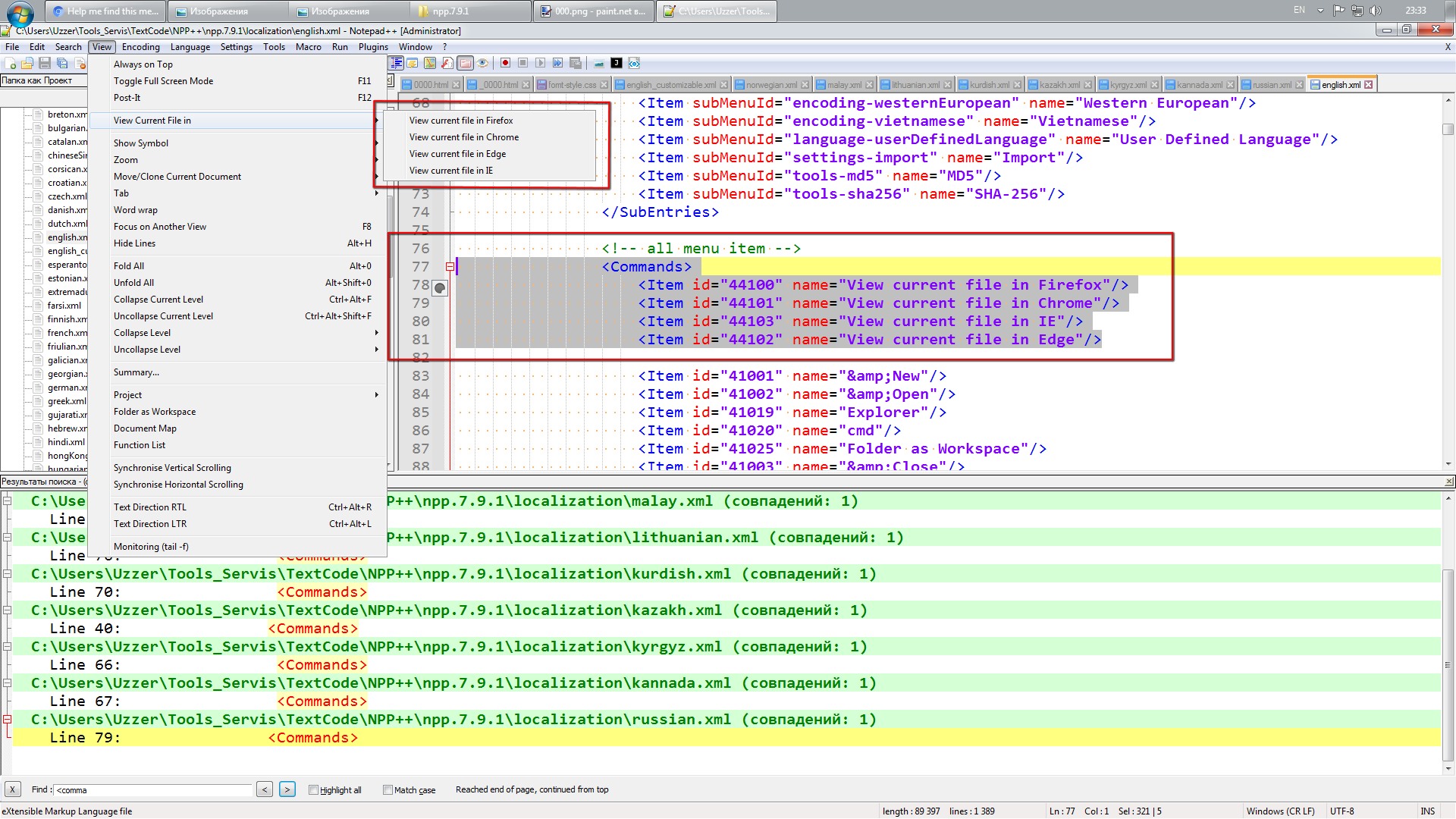Switch to the norwegian.xml tab
1456x819 pixels.
tap(771, 85)
